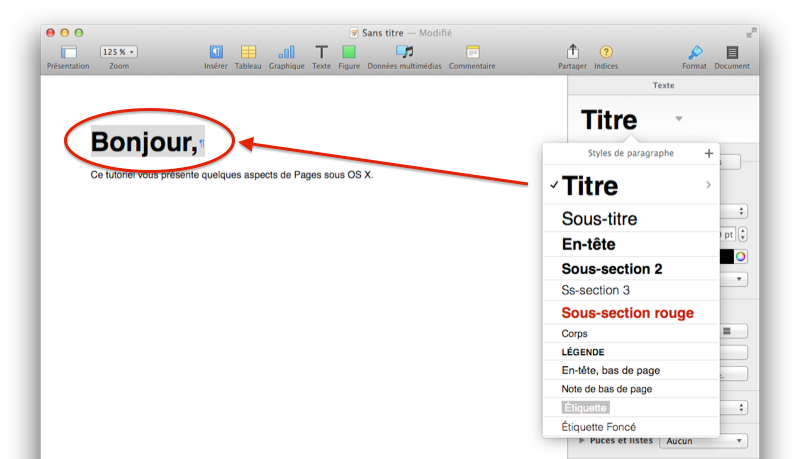
Task: Open the Présentation view menu
Action: click(x=68, y=52)
